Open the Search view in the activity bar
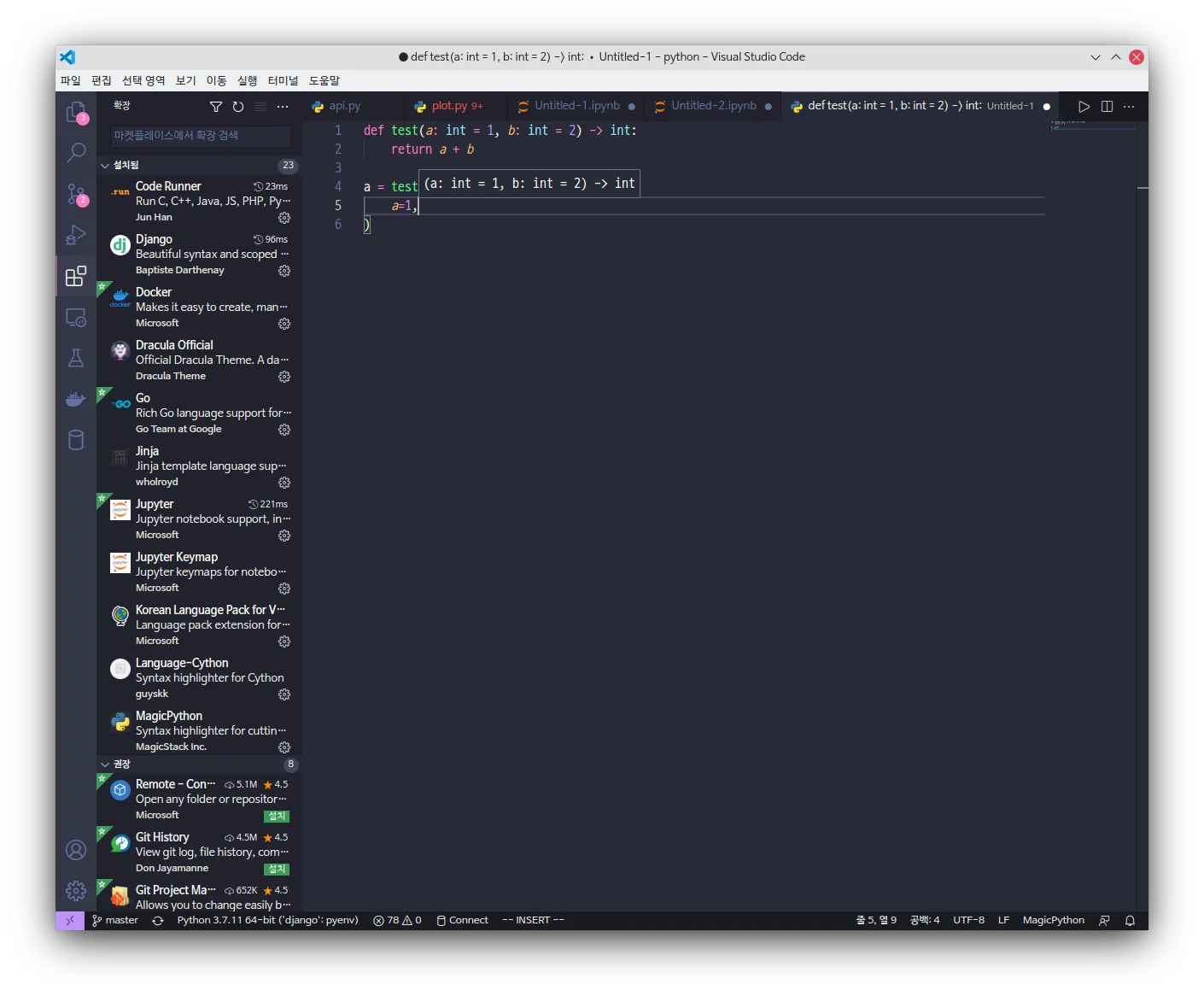 (x=76, y=153)
